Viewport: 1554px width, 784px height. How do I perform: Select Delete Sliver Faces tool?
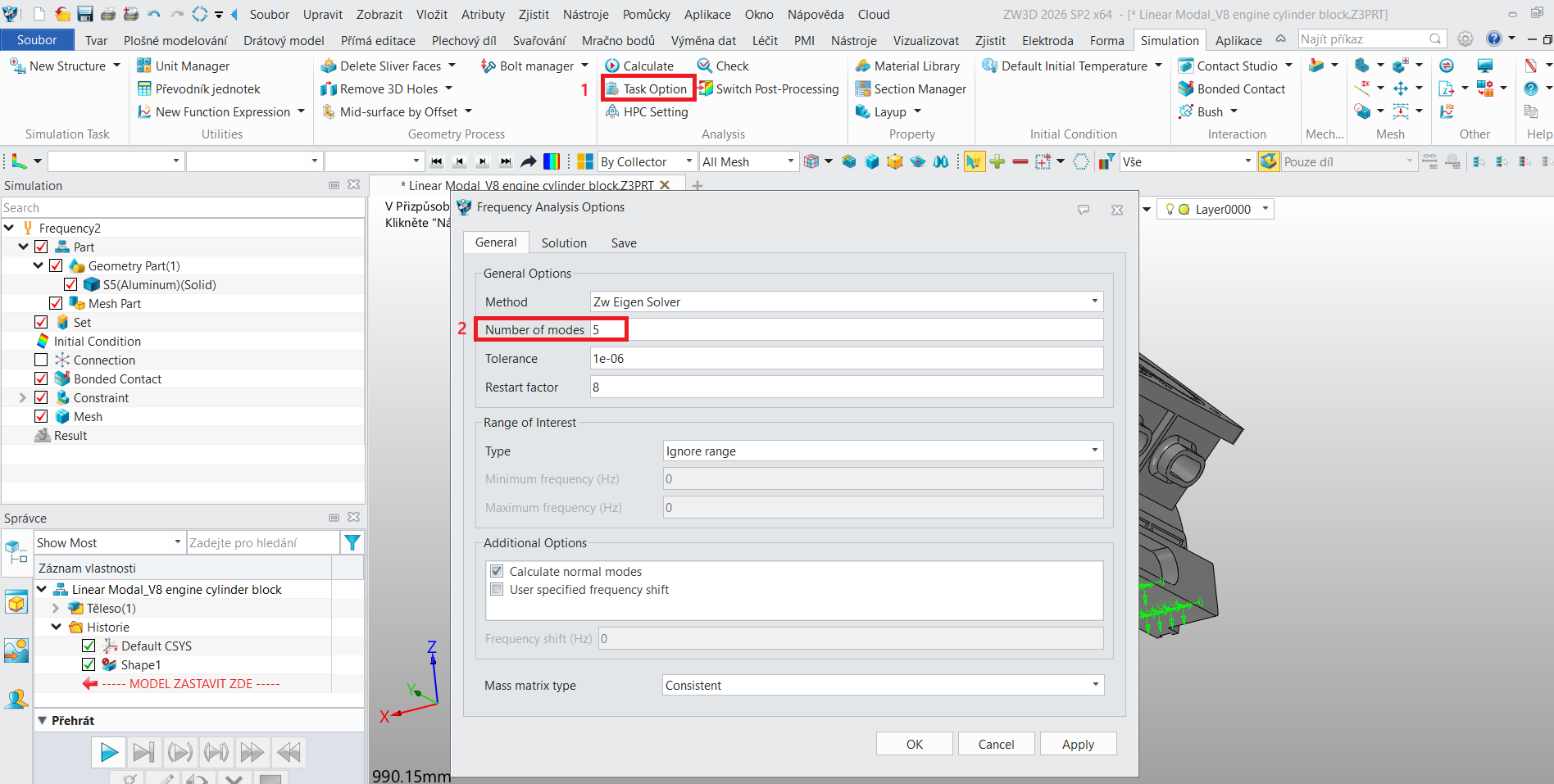pos(381,66)
